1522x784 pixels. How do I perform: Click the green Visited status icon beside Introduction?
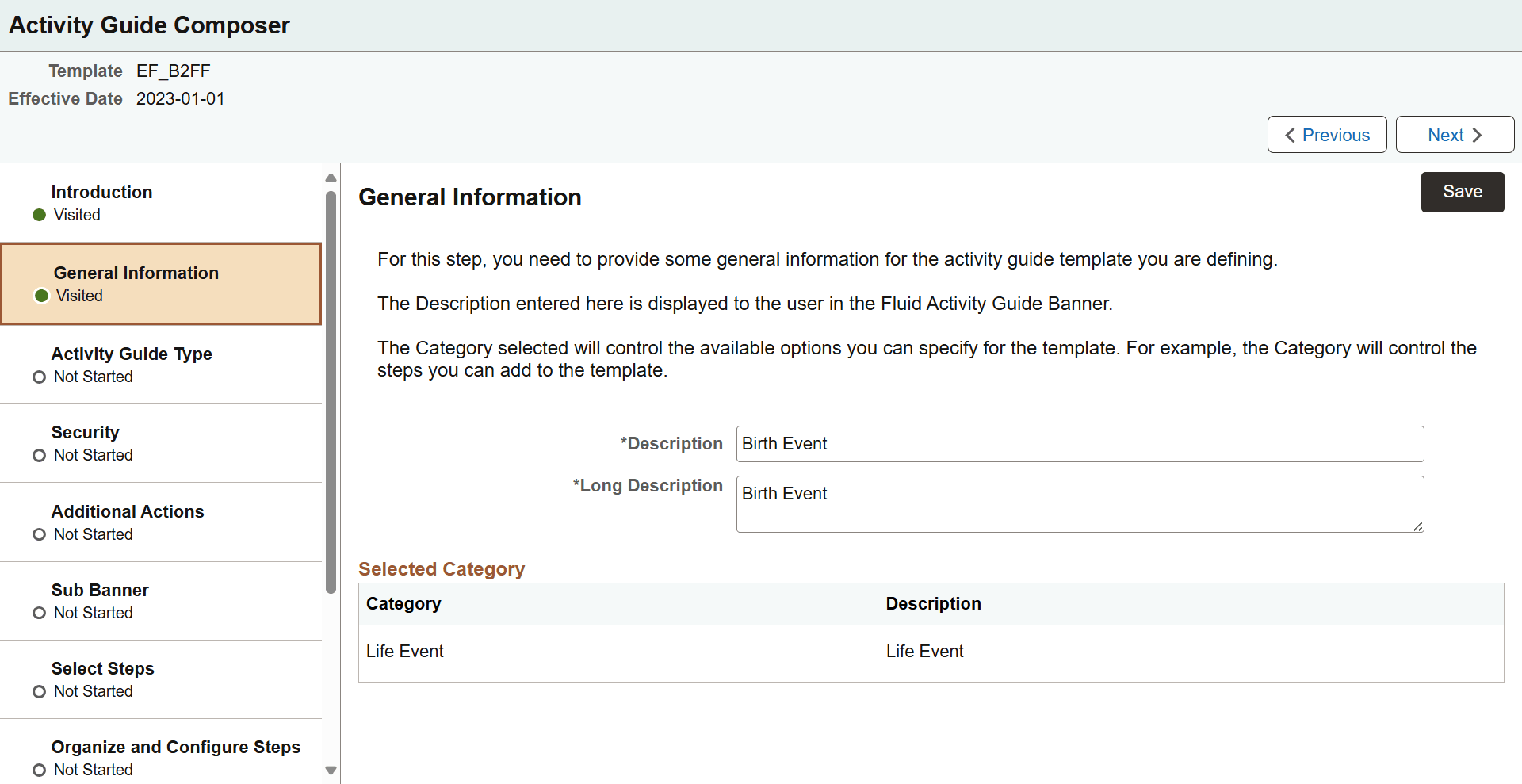38,215
